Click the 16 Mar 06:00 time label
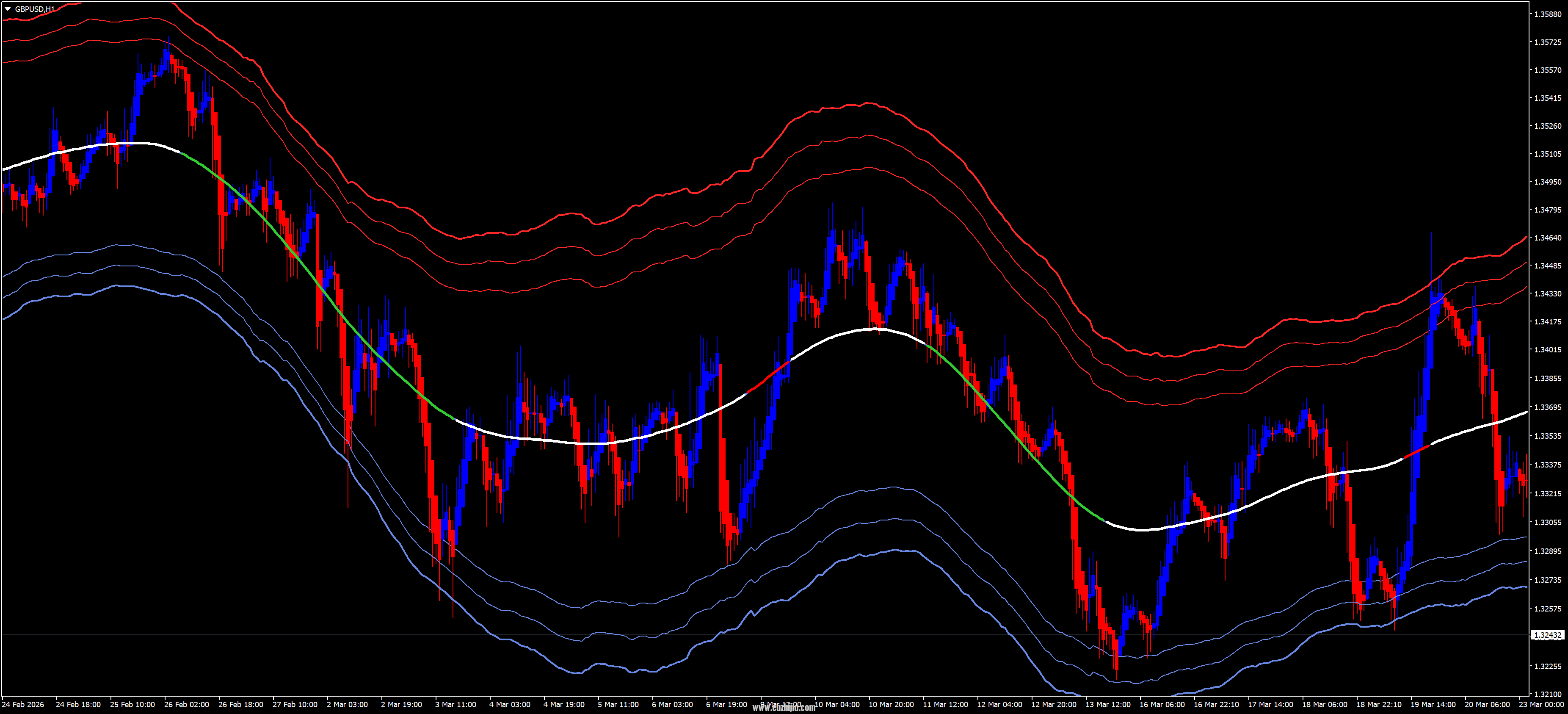 click(x=1162, y=704)
